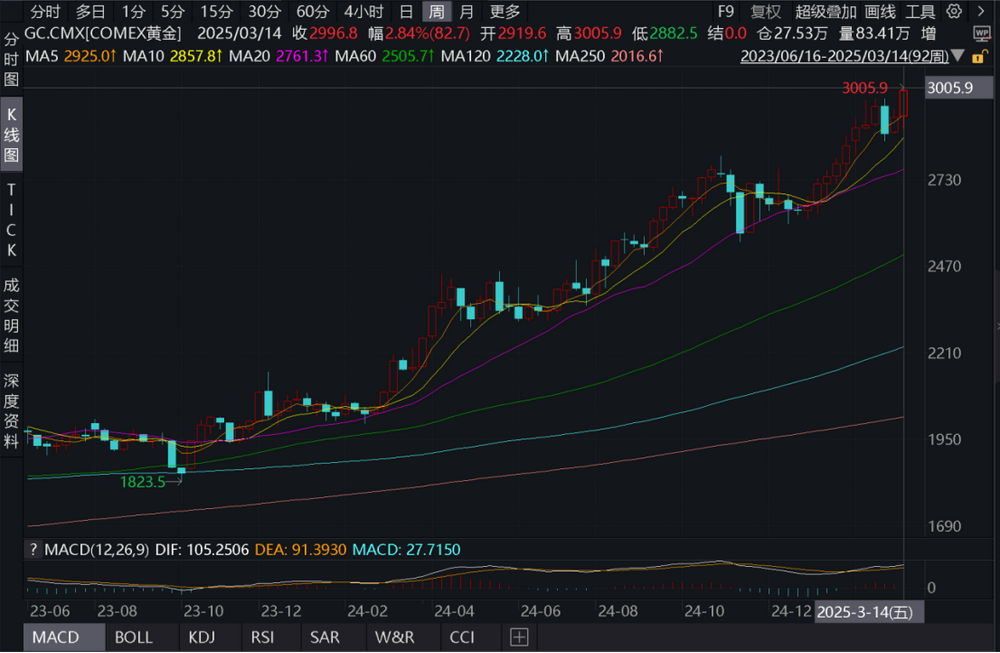Image resolution: width=1000 pixels, height=653 pixels.
Task: Click the right arrow toolbar chevron
Action: pyautogui.click(x=979, y=12)
